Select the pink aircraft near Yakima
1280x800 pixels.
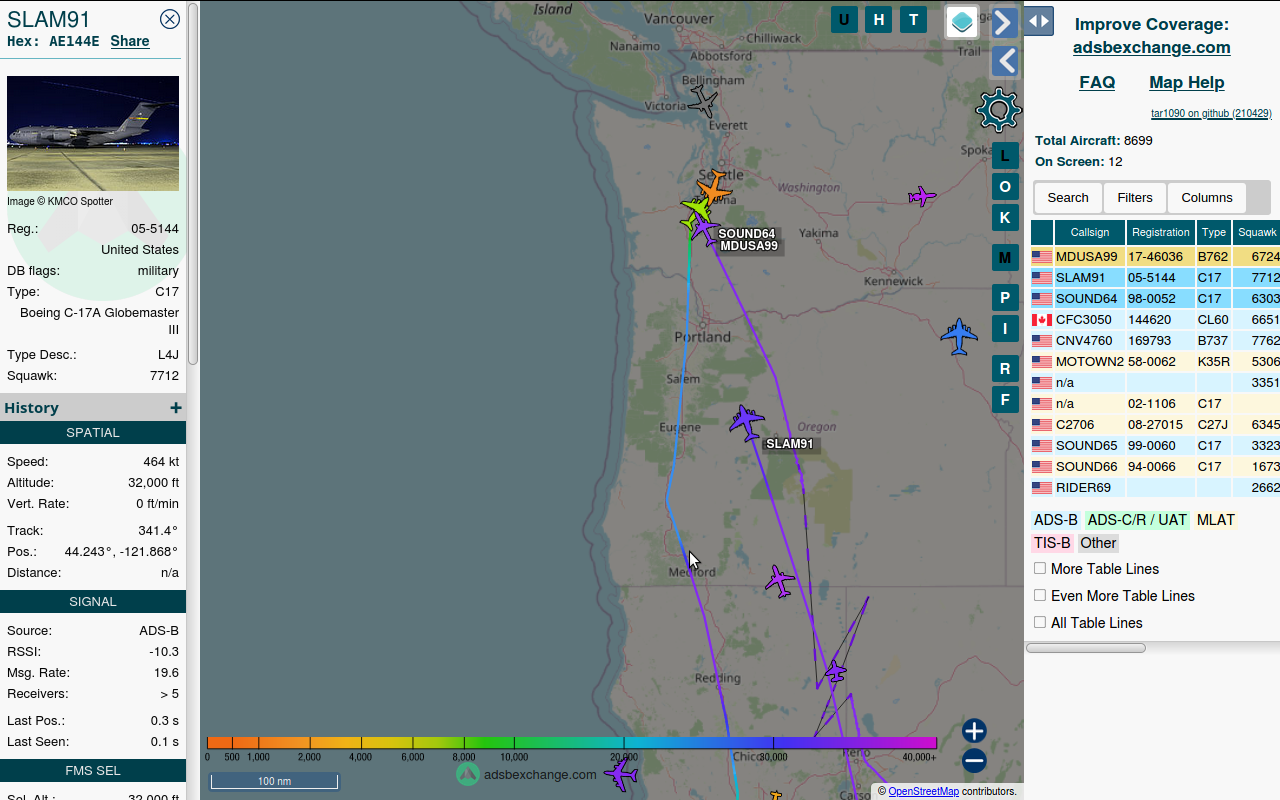pos(922,196)
